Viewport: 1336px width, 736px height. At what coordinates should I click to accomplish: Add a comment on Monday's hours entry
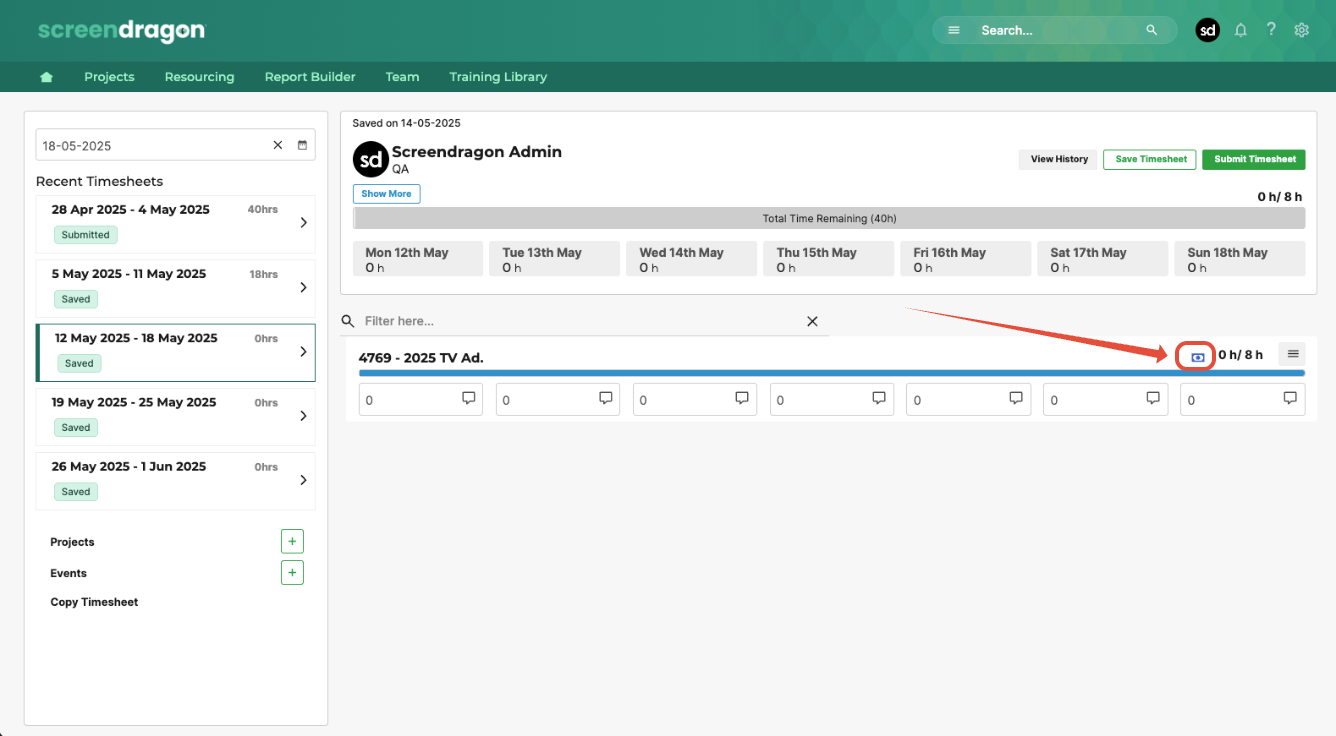tap(469, 398)
